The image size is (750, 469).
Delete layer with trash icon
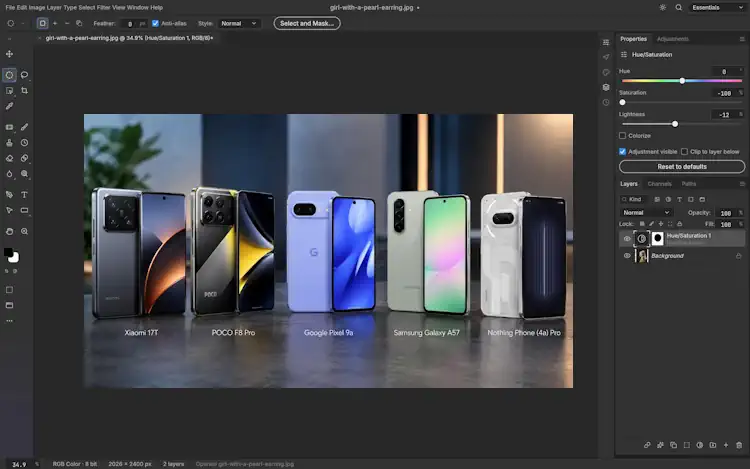[x=739, y=445]
